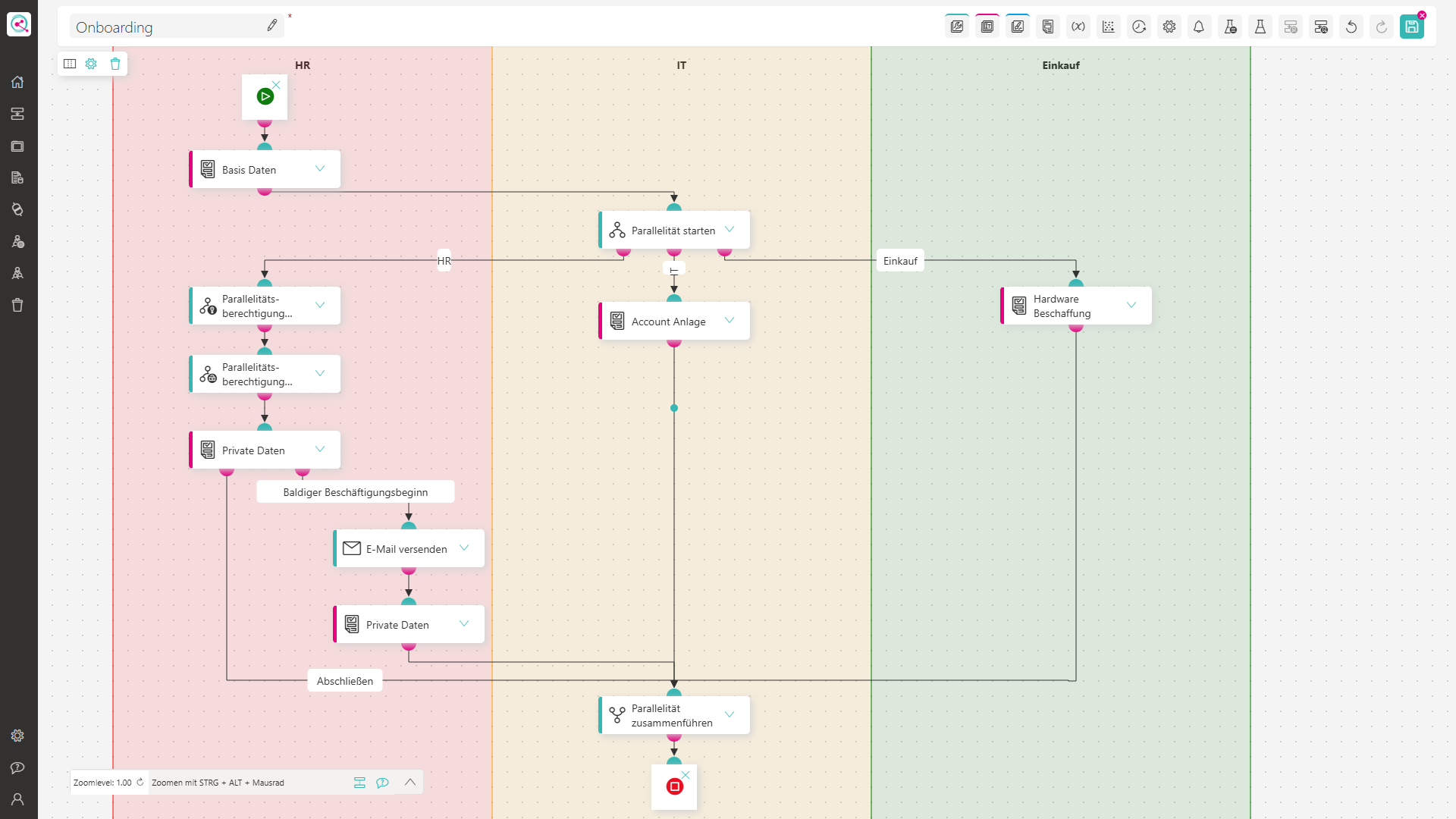1456x819 pixels.
Task: Collapse the zoom bar with up arrow
Action: [410, 782]
